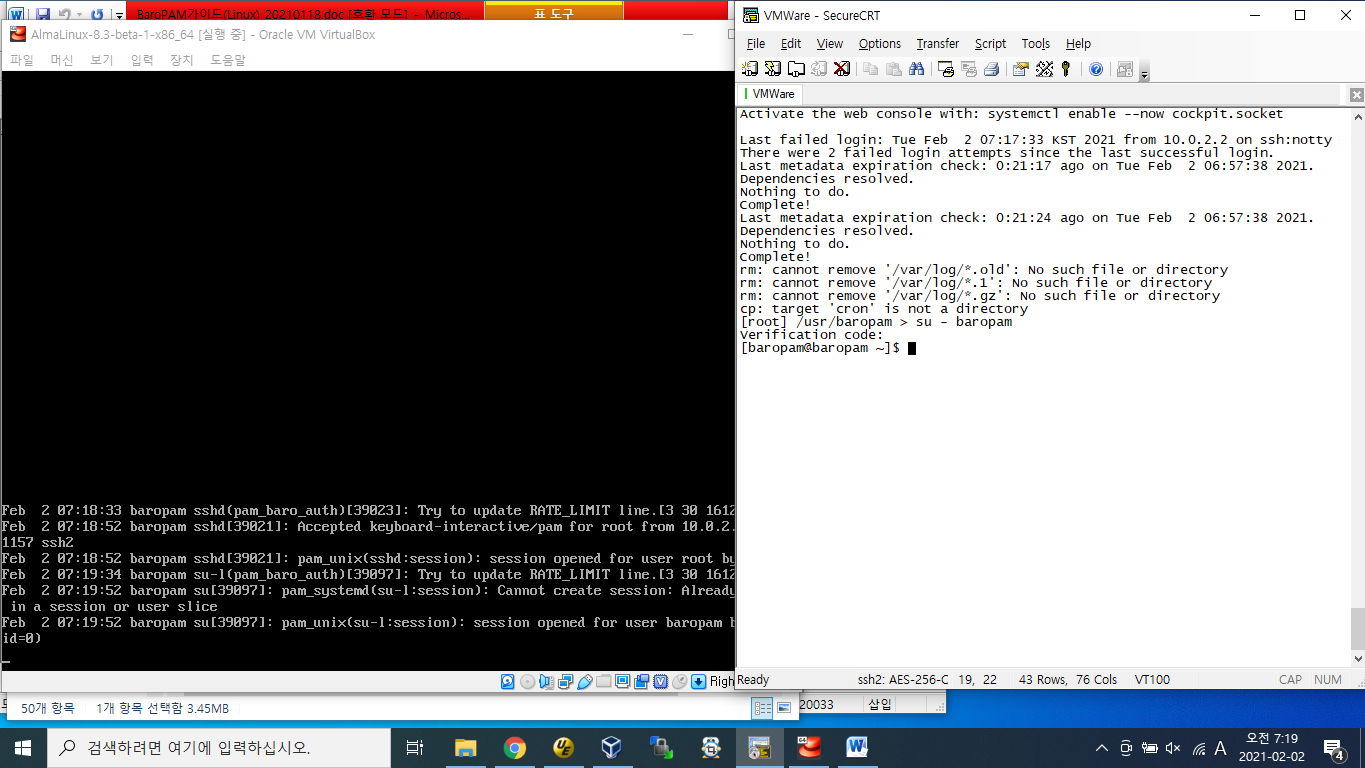Open Help menu in SecureCRT
1365x768 pixels.
coord(1078,44)
